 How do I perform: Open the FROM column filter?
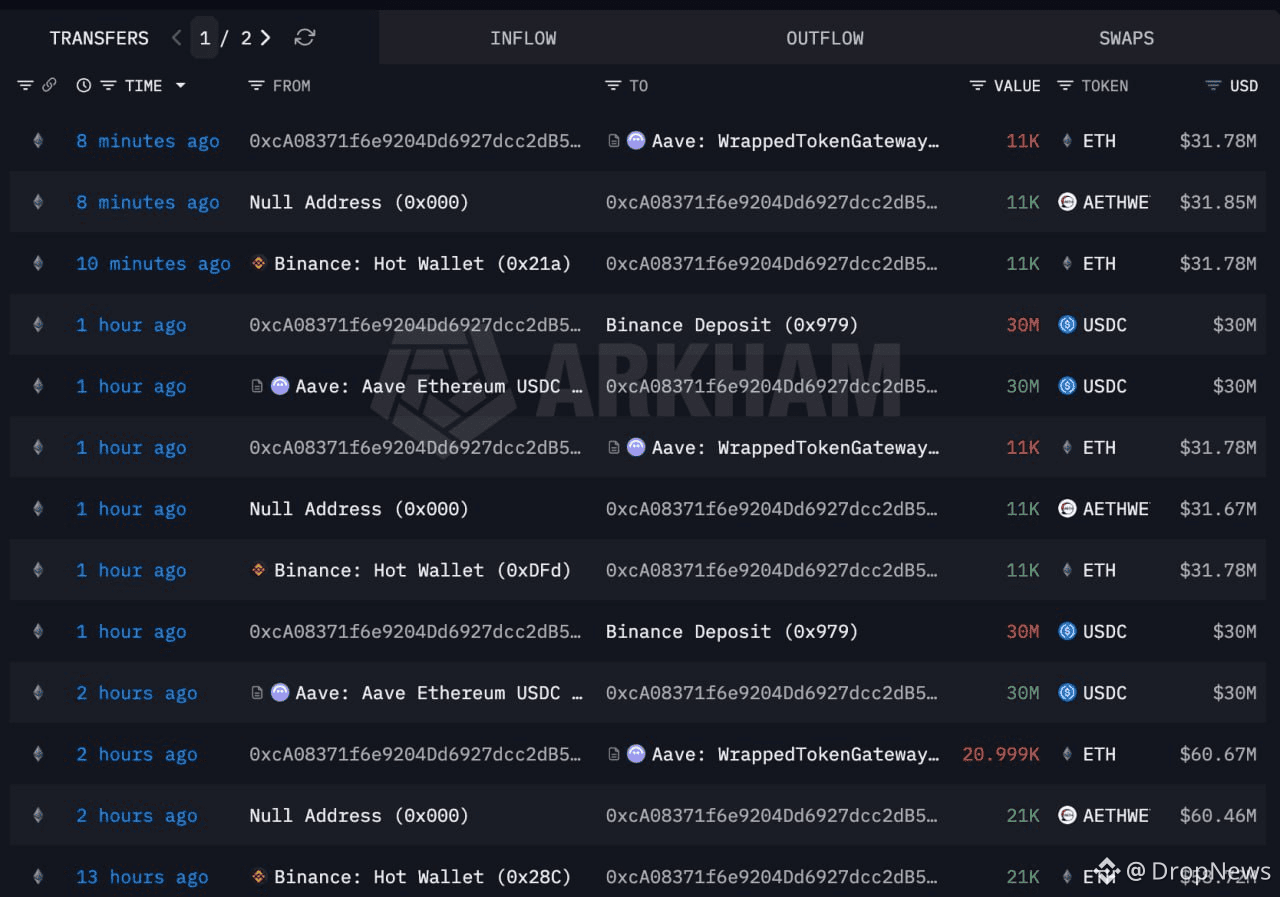pos(256,86)
